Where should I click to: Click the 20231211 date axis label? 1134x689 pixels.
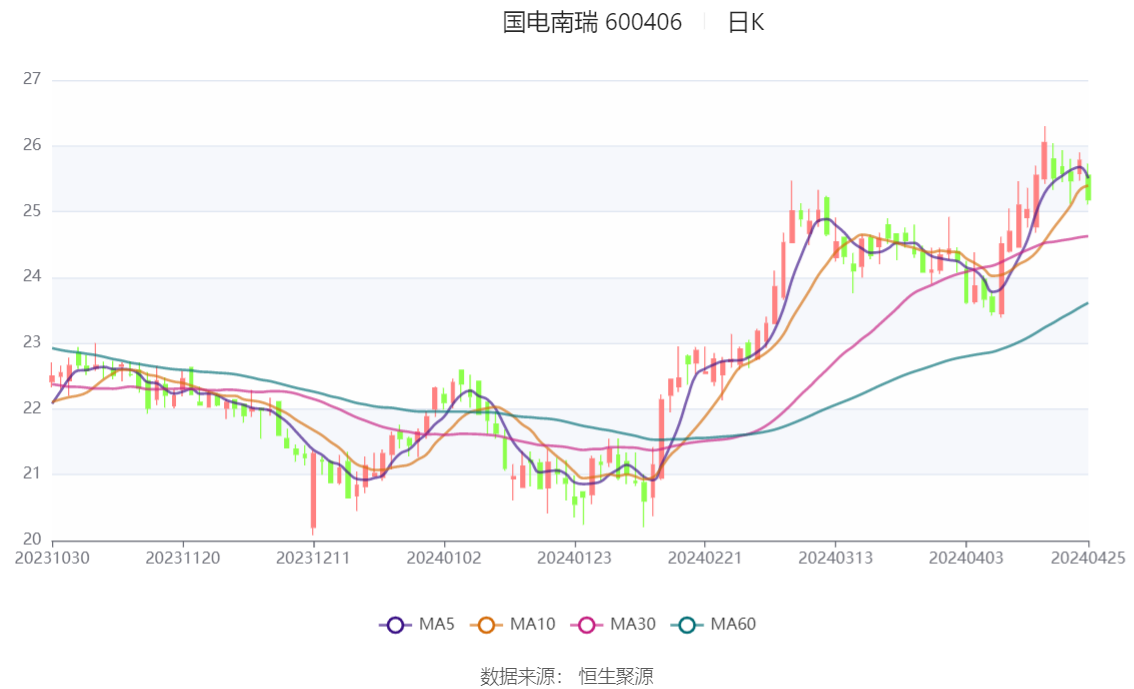pyautogui.click(x=313, y=558)
